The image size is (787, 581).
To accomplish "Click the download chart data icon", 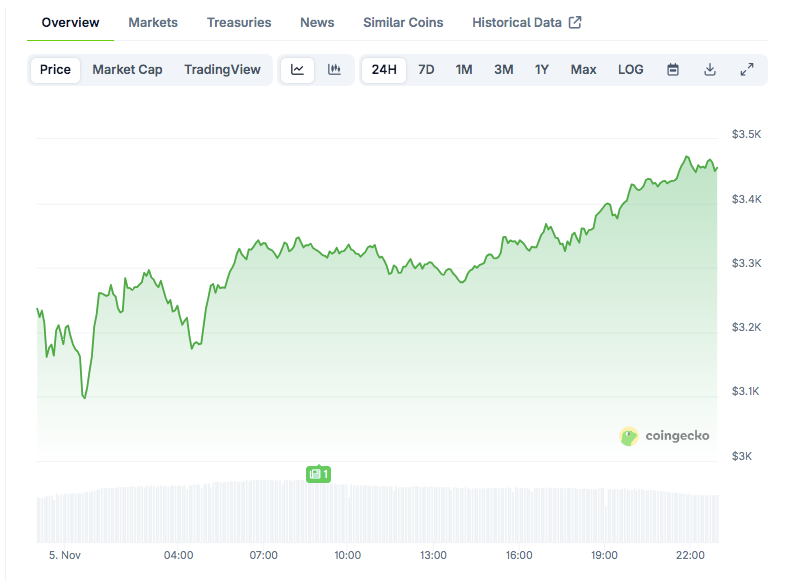I will 710,70.
